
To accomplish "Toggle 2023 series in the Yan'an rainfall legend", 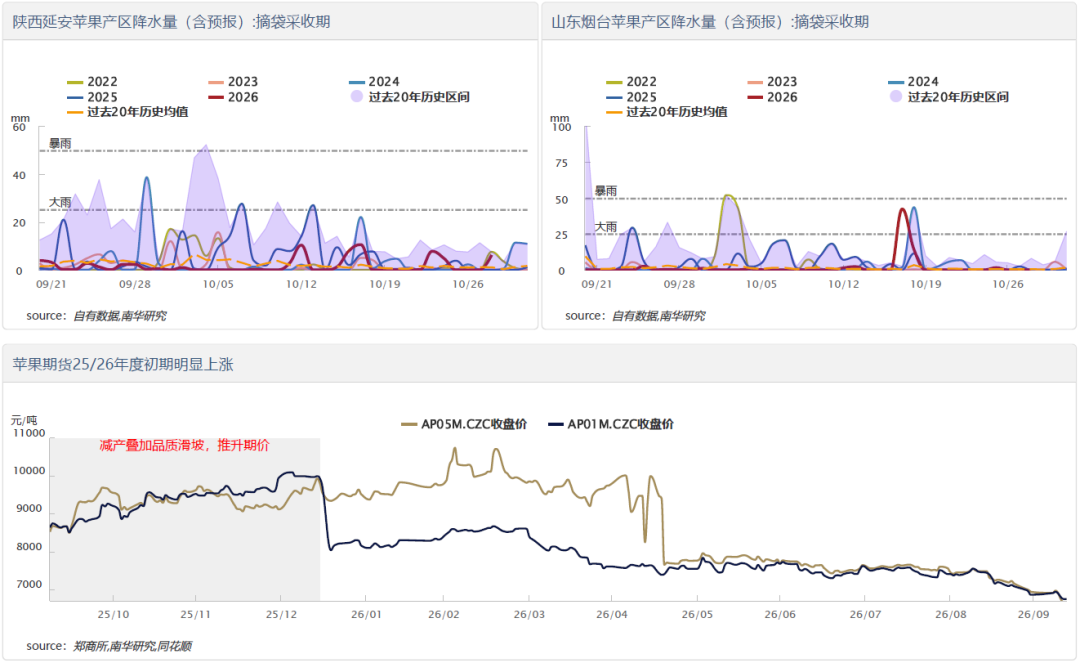I will (x=233, y=82).
